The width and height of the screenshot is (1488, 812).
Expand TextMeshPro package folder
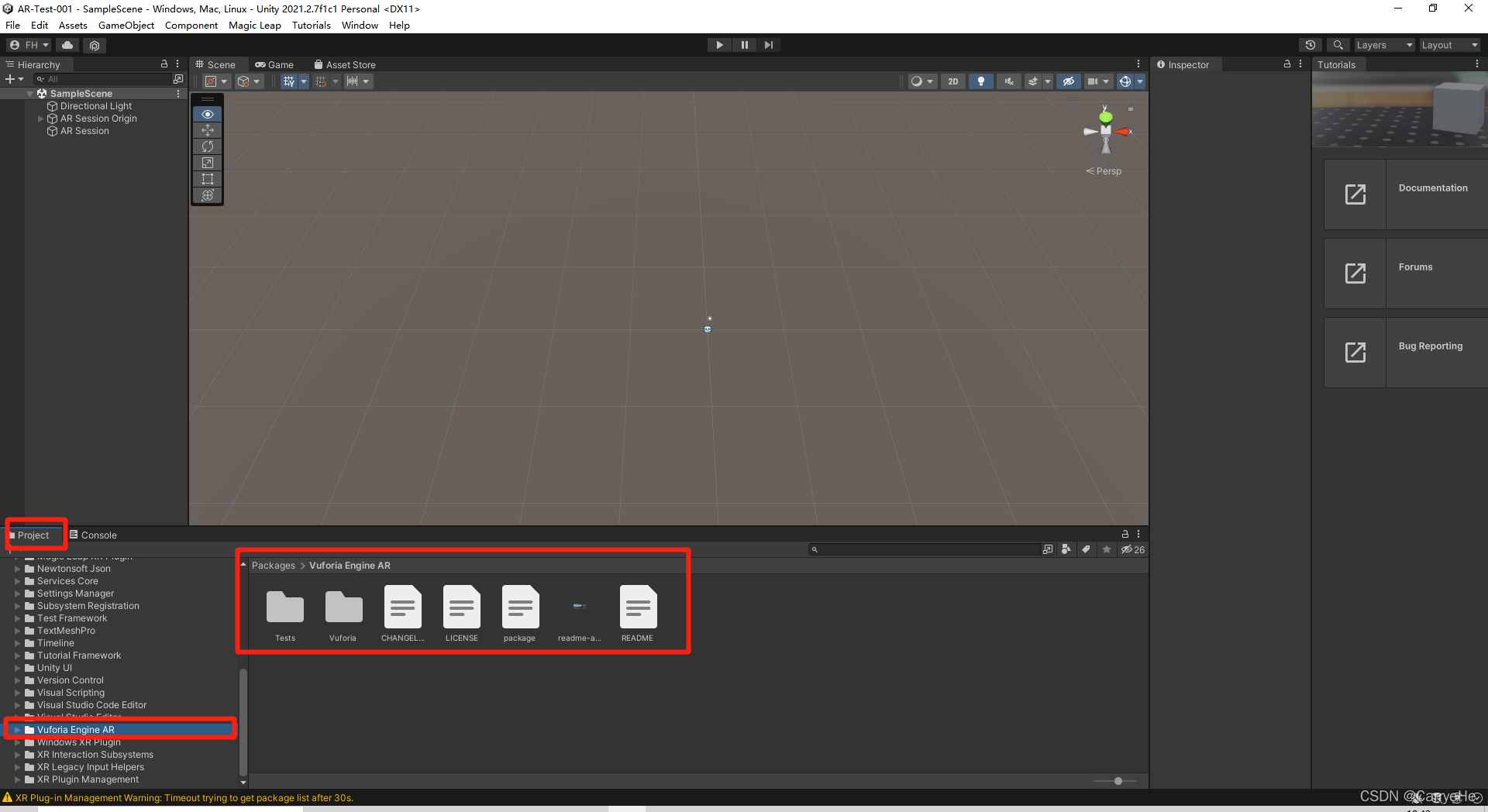click(17, 631)
